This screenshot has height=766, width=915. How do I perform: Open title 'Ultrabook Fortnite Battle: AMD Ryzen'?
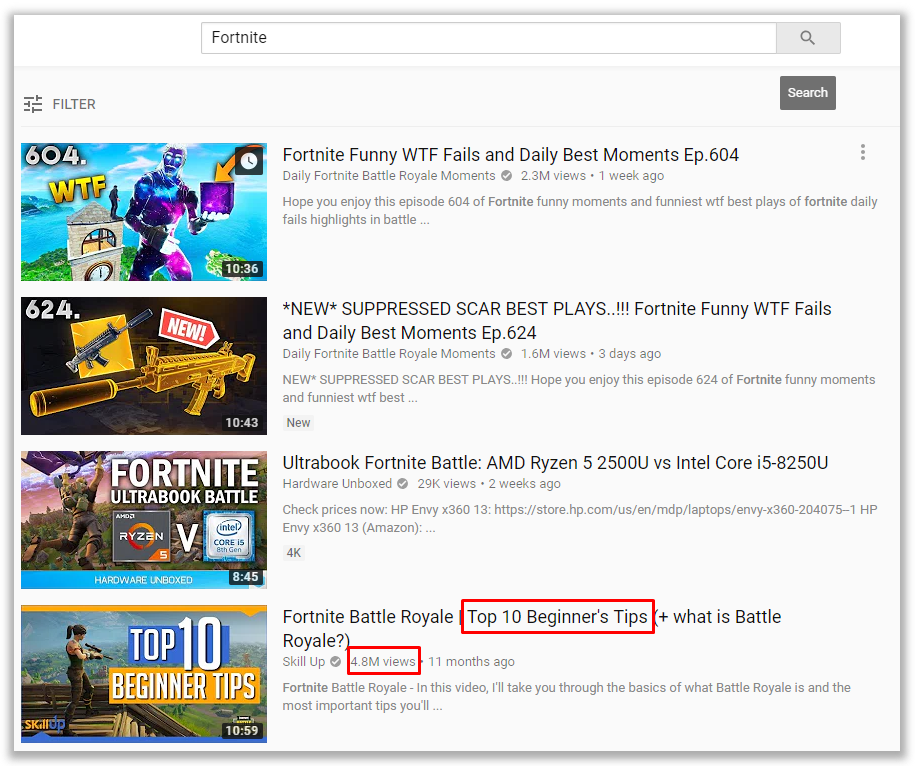tap(556, 463)
